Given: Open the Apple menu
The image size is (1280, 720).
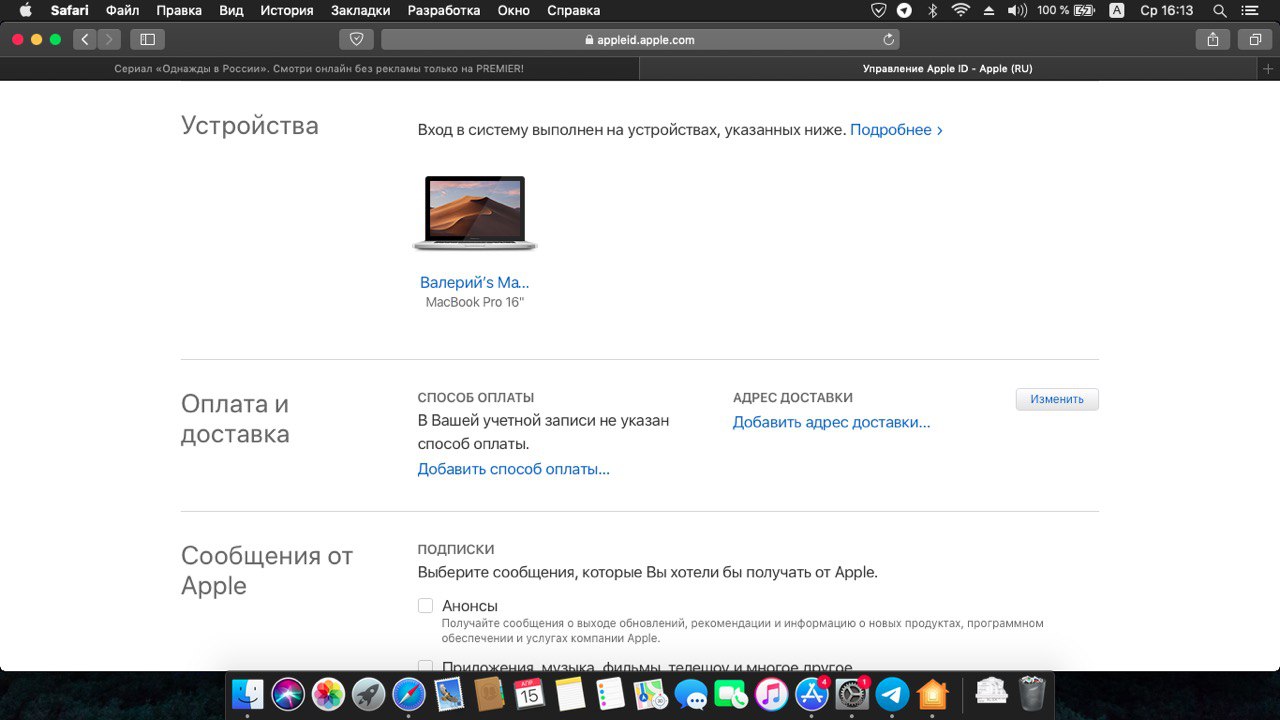Looking at the screenshot, I should 25,11.
